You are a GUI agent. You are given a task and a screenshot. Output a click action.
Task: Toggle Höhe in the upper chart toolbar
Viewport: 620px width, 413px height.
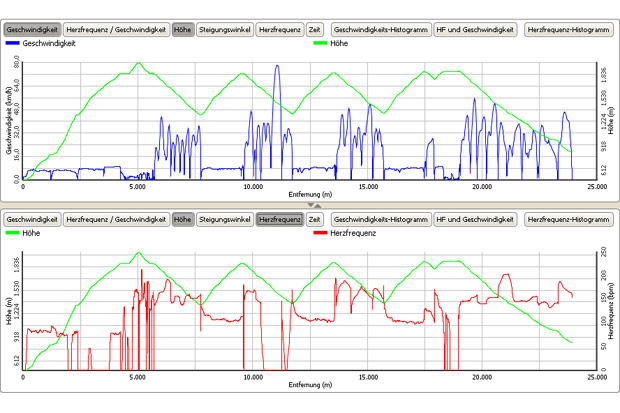pyautogui.click(x=182, y=30)
